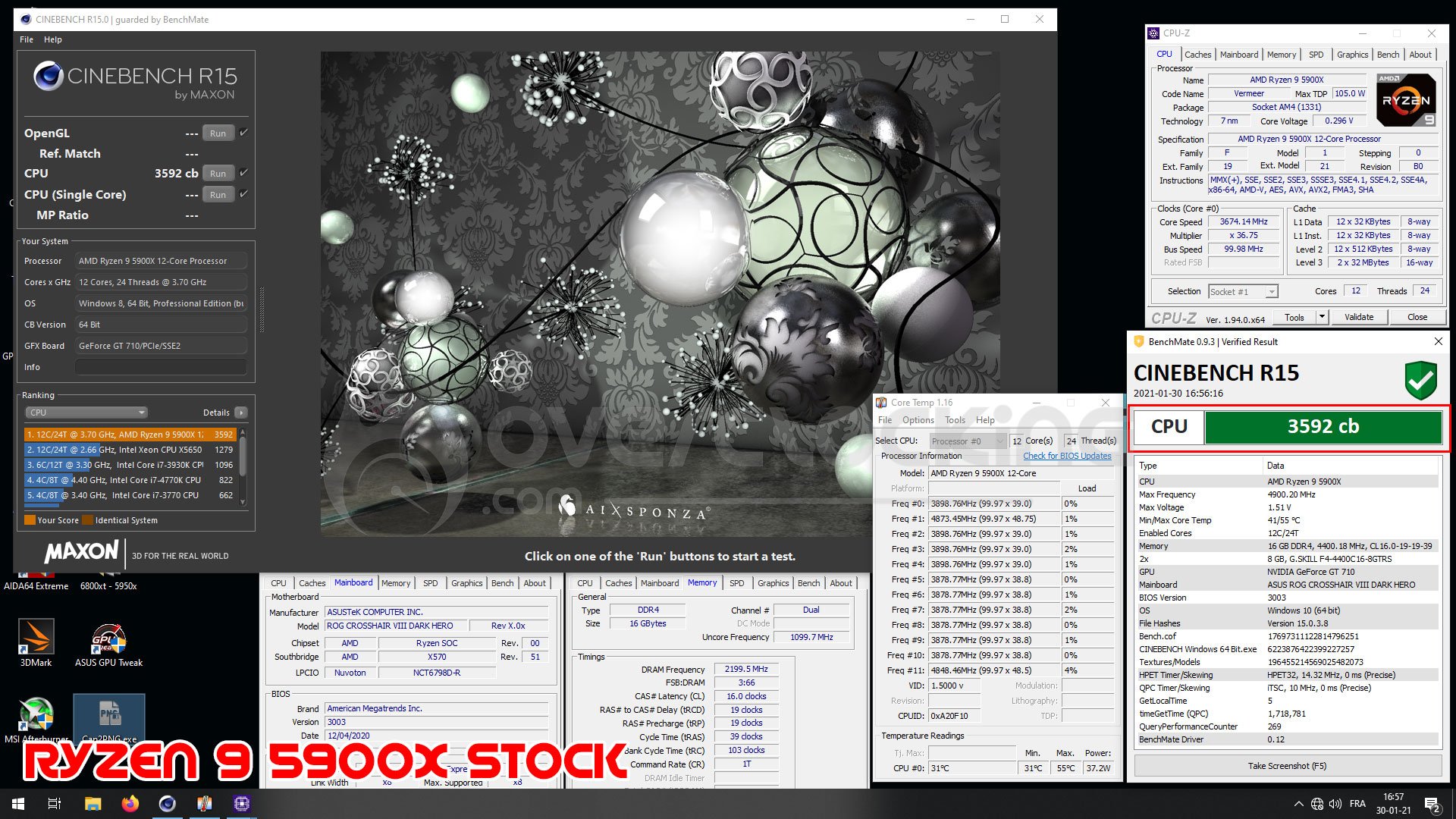Screen dimensions: 1456x819
Task: Launch Firefox from the taskbar
Action: tap(130, 804)
